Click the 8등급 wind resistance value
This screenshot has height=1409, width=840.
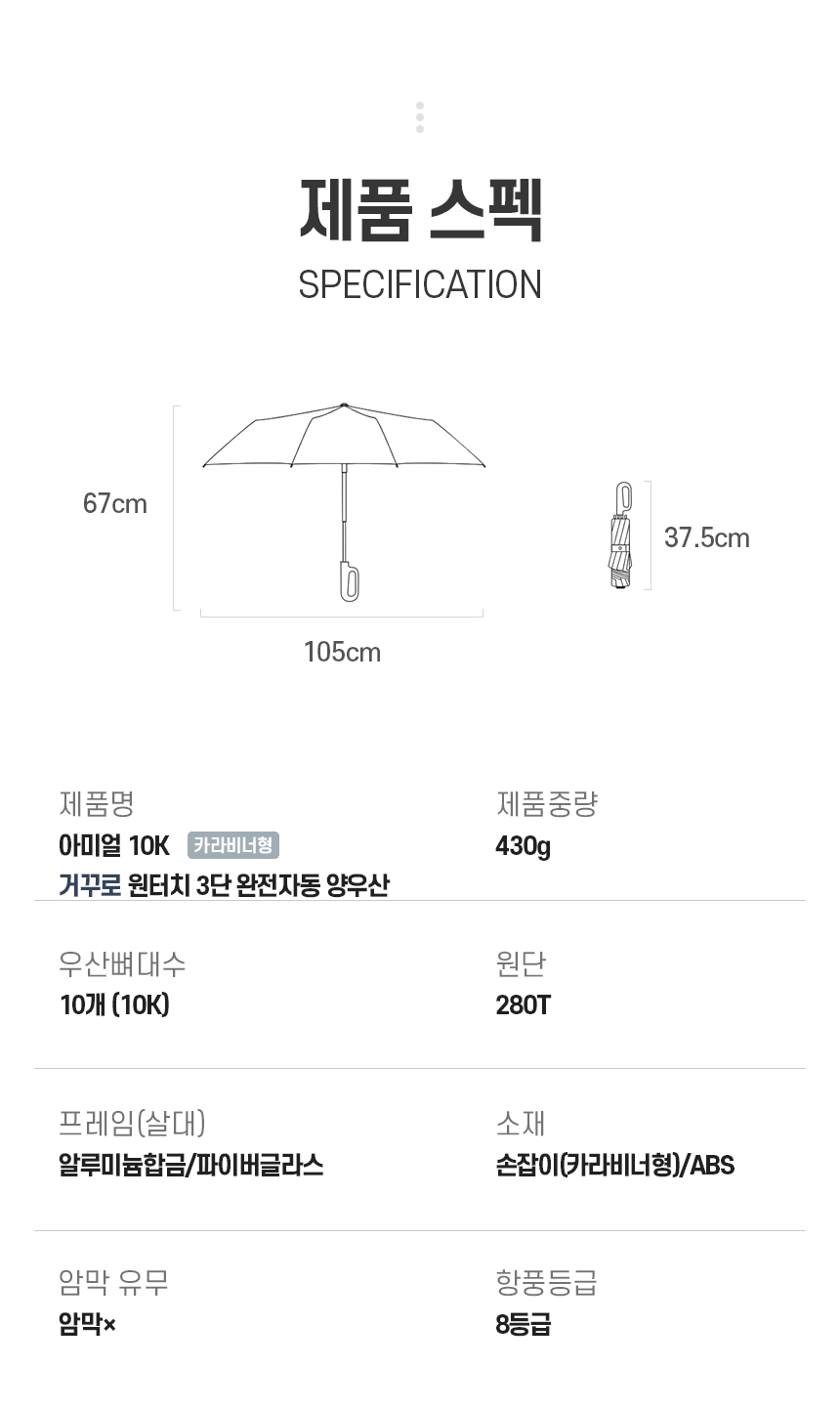tap(523, 1325)
